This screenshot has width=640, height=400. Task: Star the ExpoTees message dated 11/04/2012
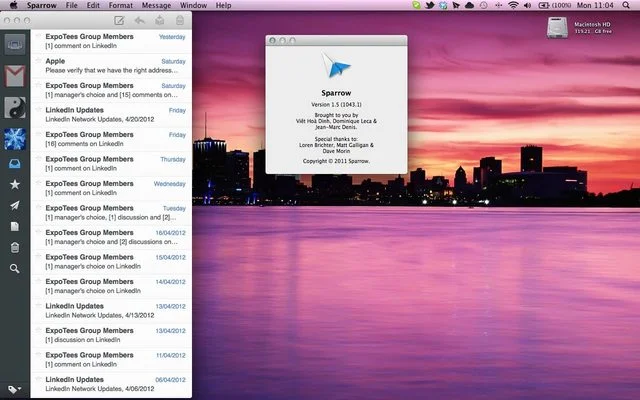click(38, 355)
